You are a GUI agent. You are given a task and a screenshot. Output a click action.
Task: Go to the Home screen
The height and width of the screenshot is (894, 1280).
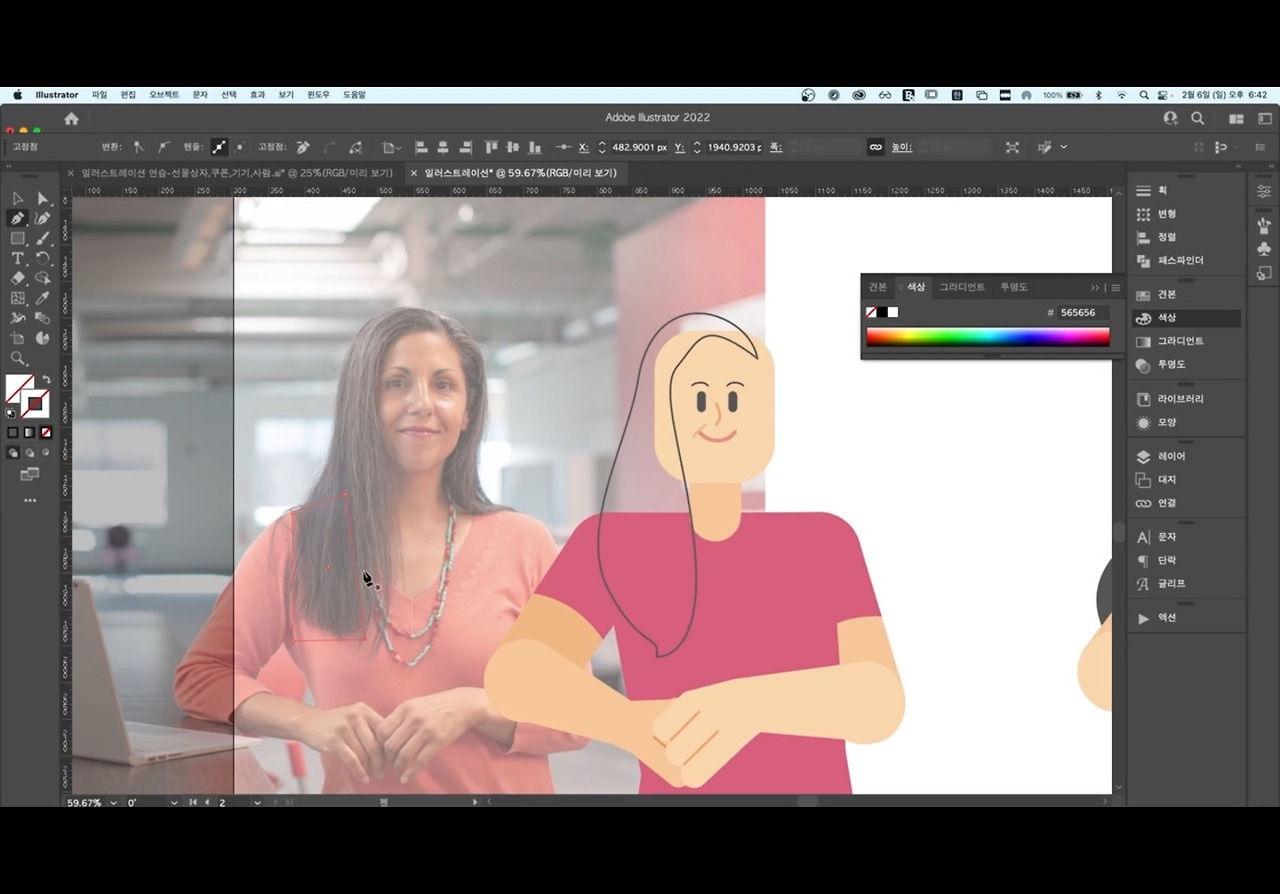point(71,118)
